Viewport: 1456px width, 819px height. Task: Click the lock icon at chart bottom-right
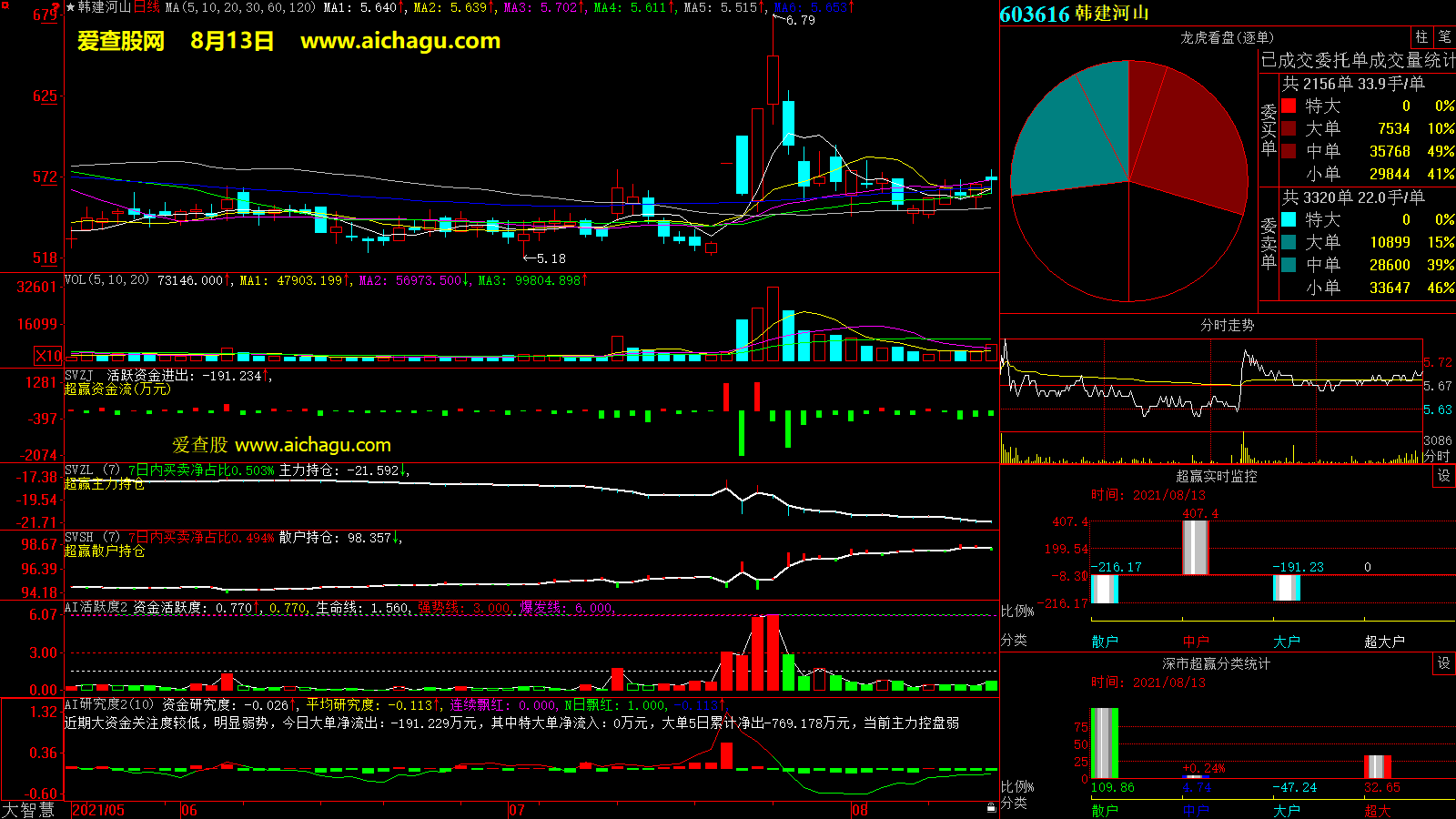click(991, 808)
